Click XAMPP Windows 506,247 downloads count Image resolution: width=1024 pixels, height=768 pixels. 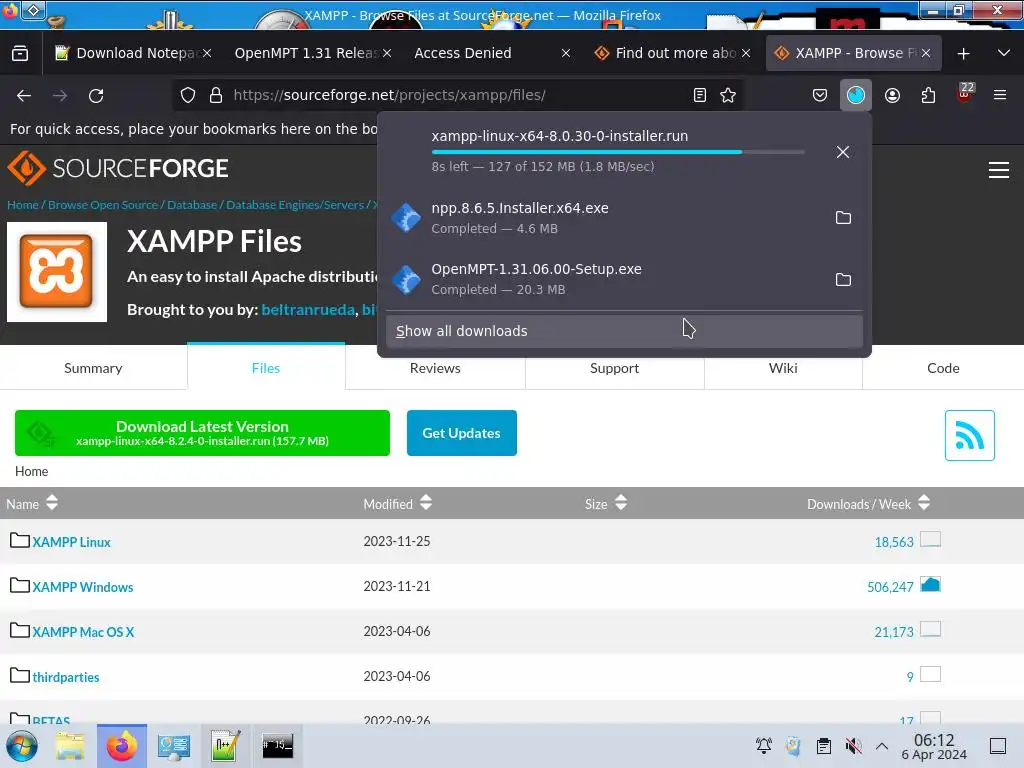click(890, 587)
